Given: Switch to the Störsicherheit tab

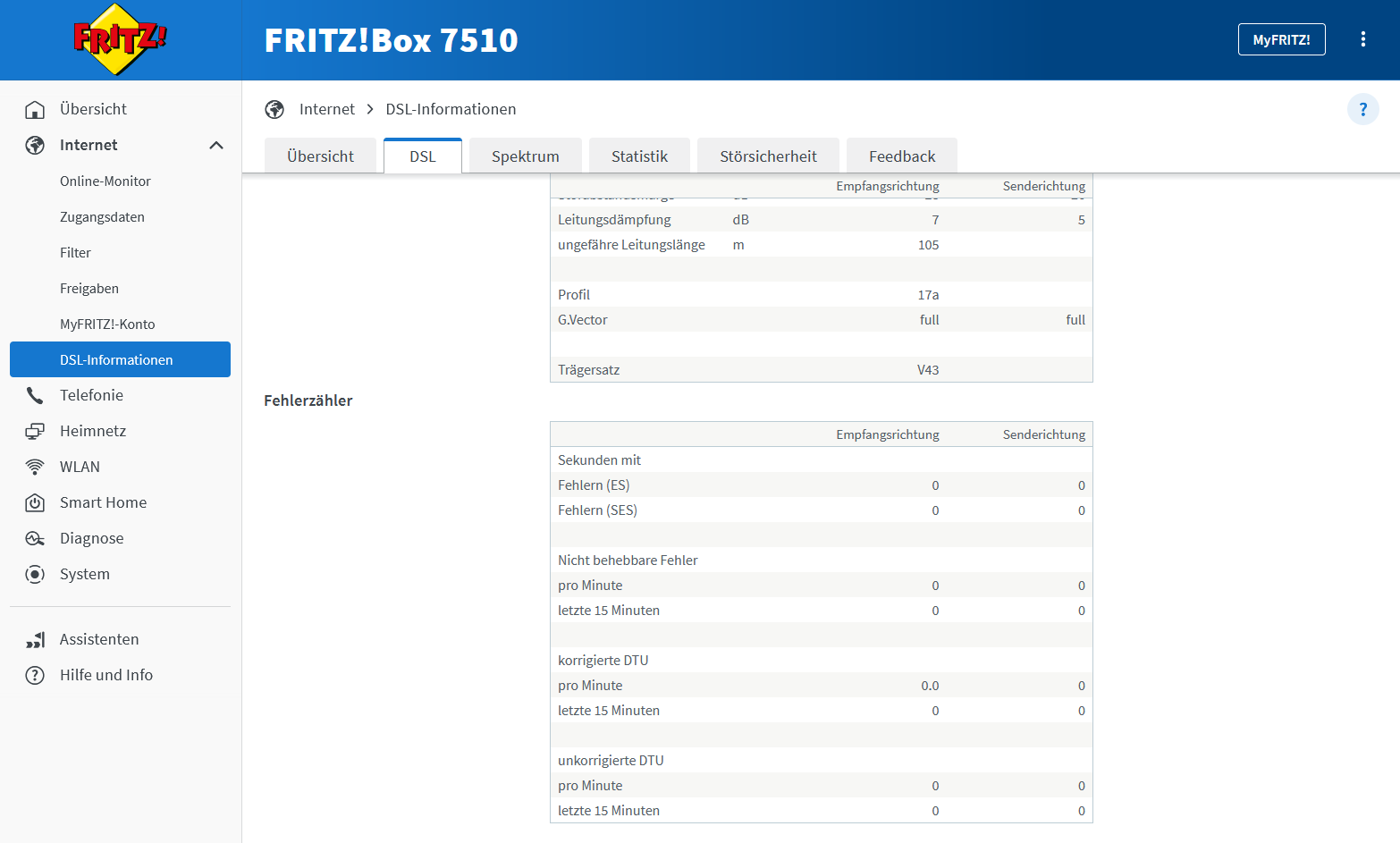Looking at the screenshot, I should coord(768,156).
